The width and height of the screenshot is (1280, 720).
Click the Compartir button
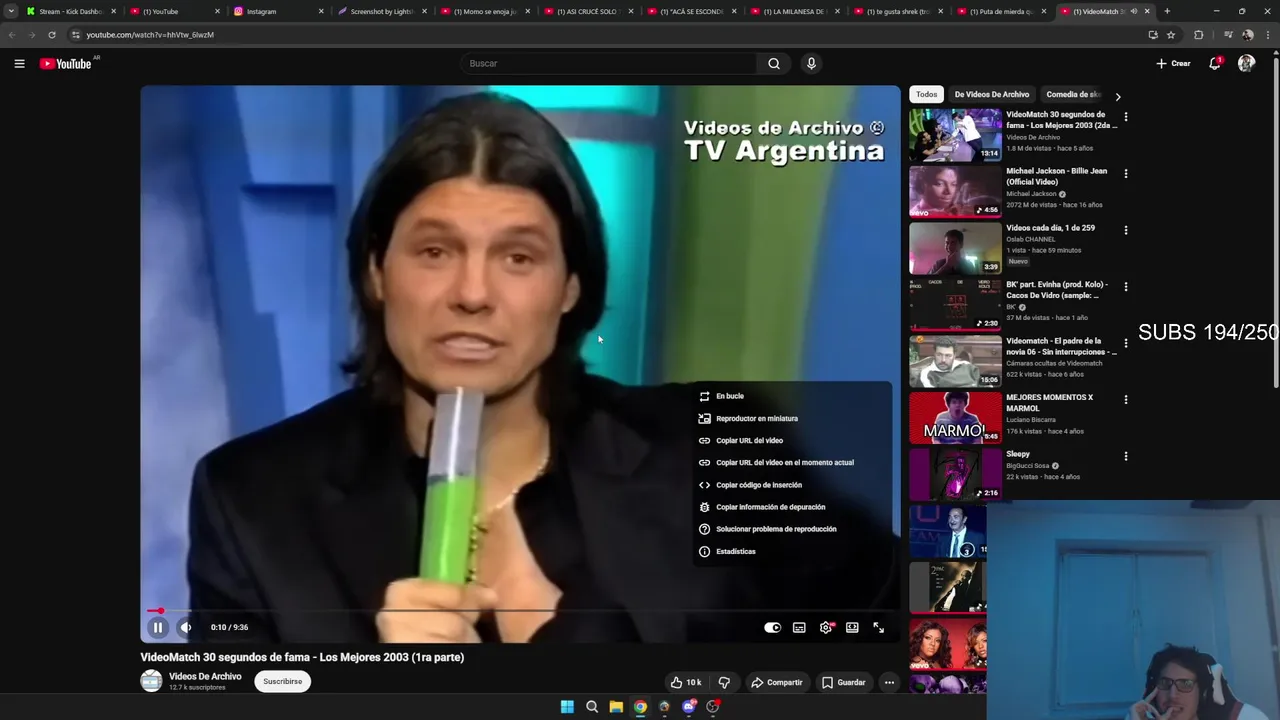(777, 682)
